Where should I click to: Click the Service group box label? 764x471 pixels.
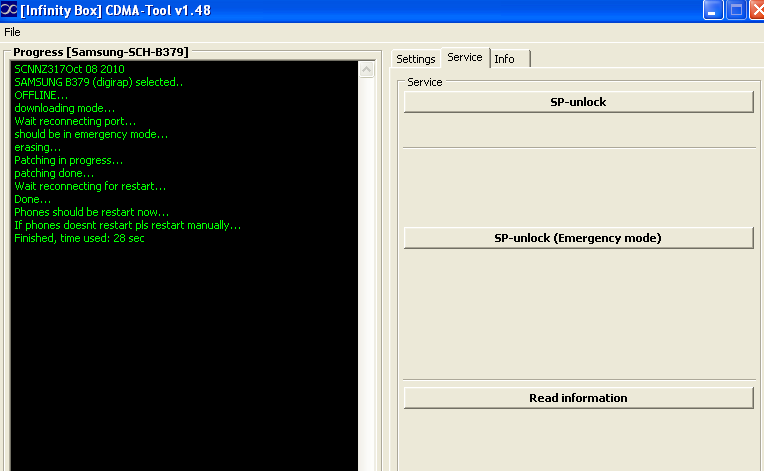click(x=425, y=82)
